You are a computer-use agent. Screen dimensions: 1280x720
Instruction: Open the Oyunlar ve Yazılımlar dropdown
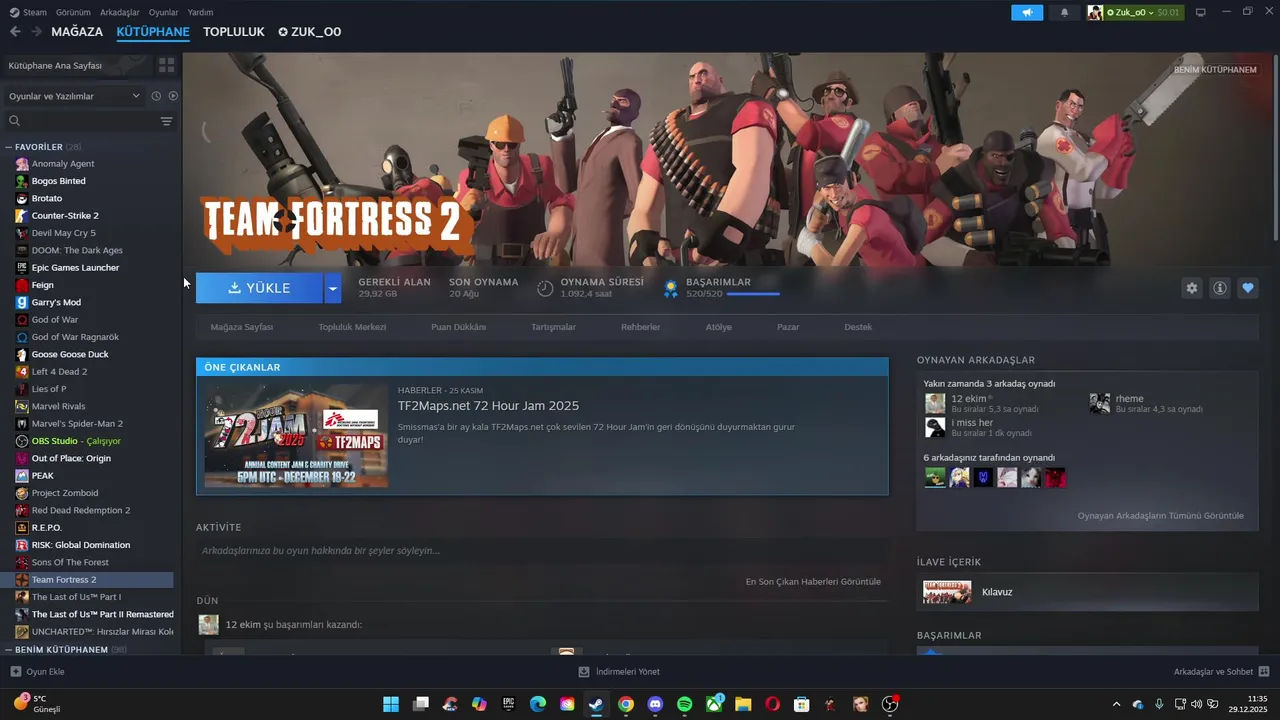coord(75,96)
